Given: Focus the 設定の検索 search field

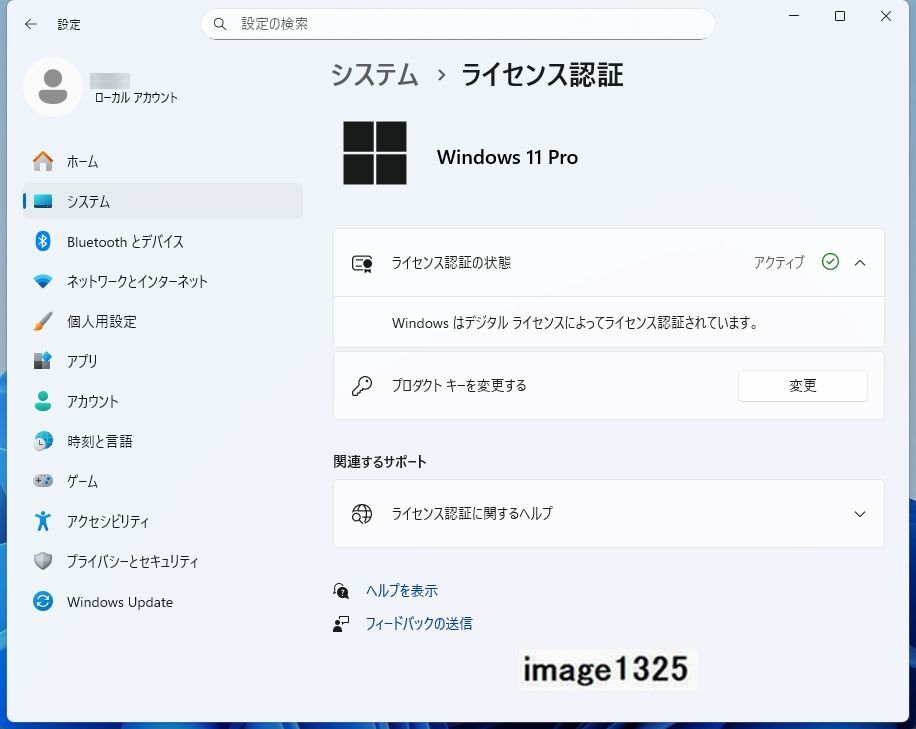Looking at the screenshot, I should pos(458,24).
